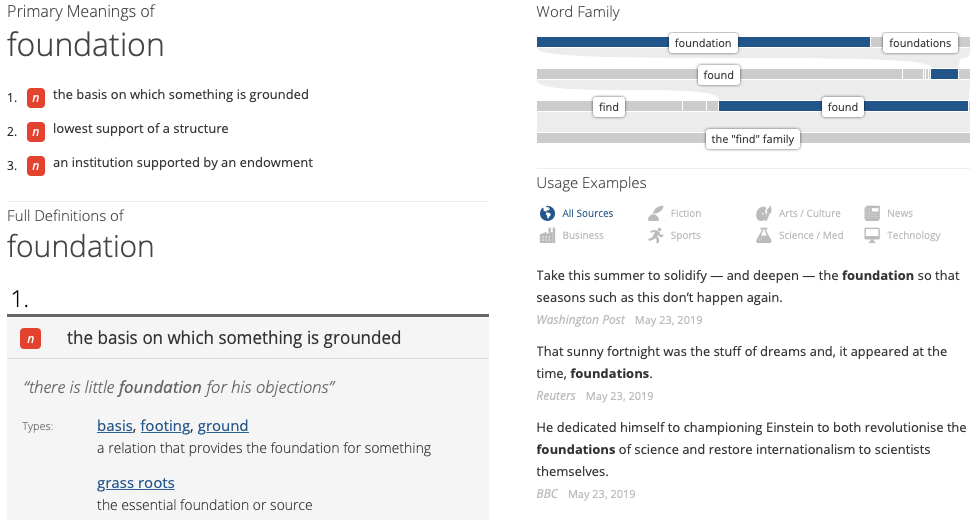Click the Arts / Culture palette icon

pos(763,213)
